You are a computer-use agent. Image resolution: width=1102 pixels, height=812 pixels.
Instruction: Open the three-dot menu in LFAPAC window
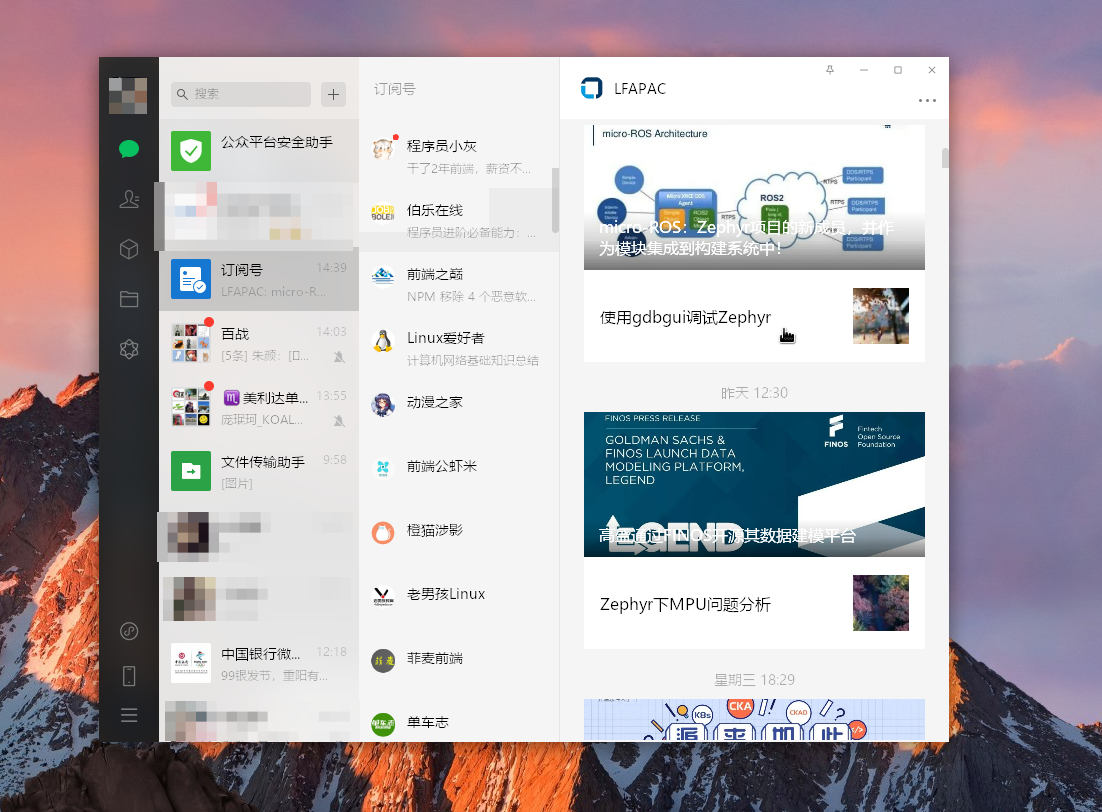[927, 100]
